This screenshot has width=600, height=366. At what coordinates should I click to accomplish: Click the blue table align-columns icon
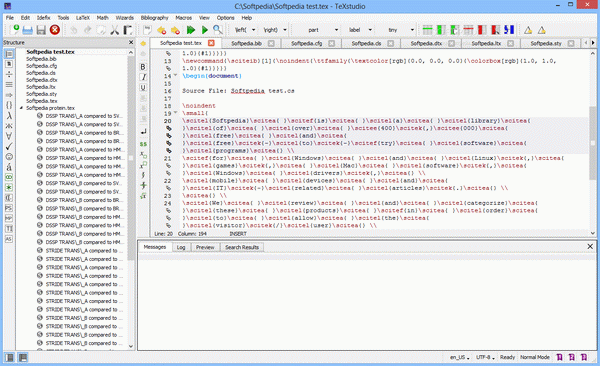[x=509, y=30]
